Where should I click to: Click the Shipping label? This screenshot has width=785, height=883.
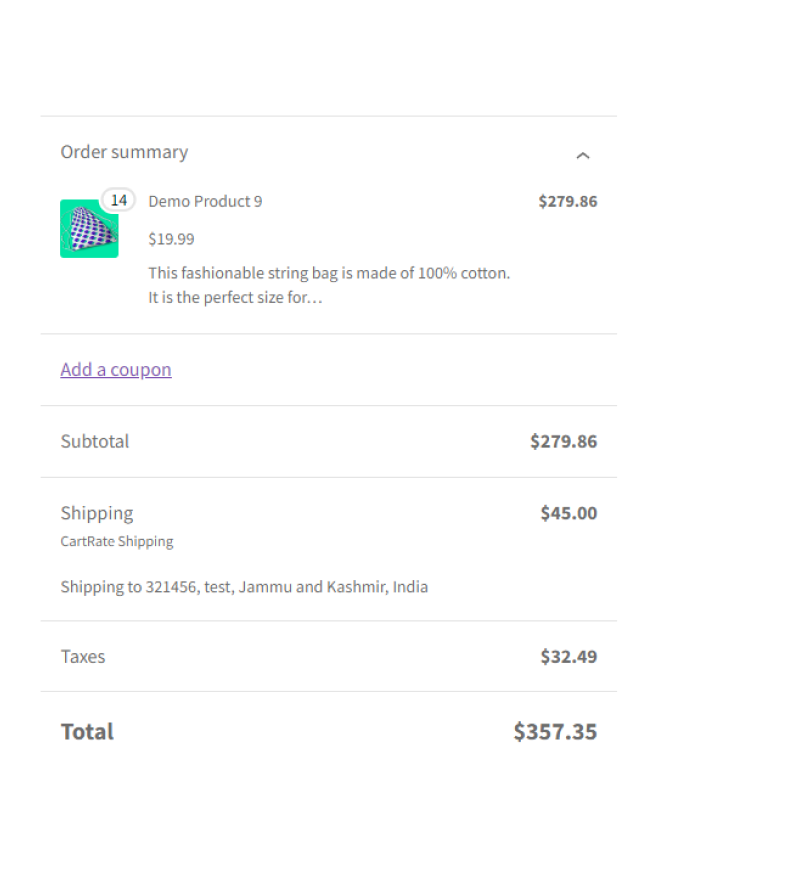coord(97,513)
